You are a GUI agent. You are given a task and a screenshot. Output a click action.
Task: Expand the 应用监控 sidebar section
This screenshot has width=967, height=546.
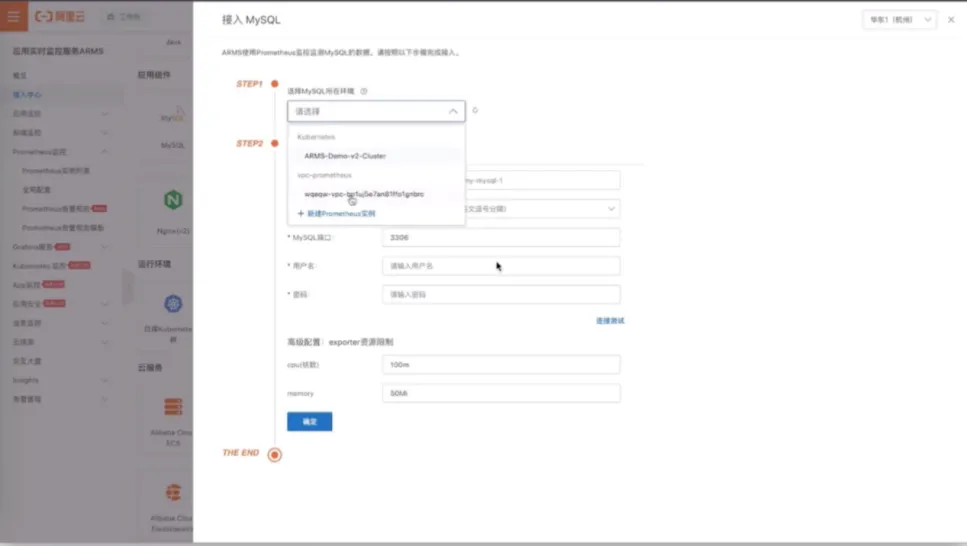(104, 114)
